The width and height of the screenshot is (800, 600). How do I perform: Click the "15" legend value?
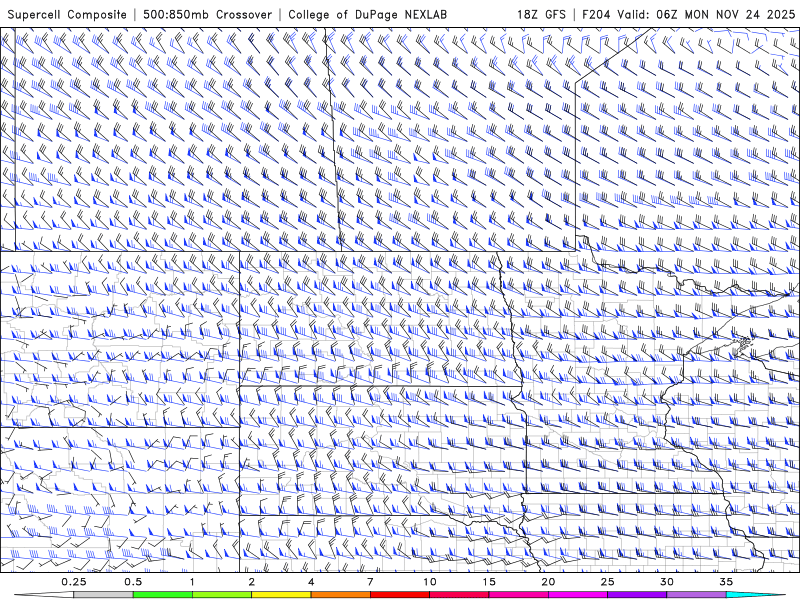coord(489,582)
